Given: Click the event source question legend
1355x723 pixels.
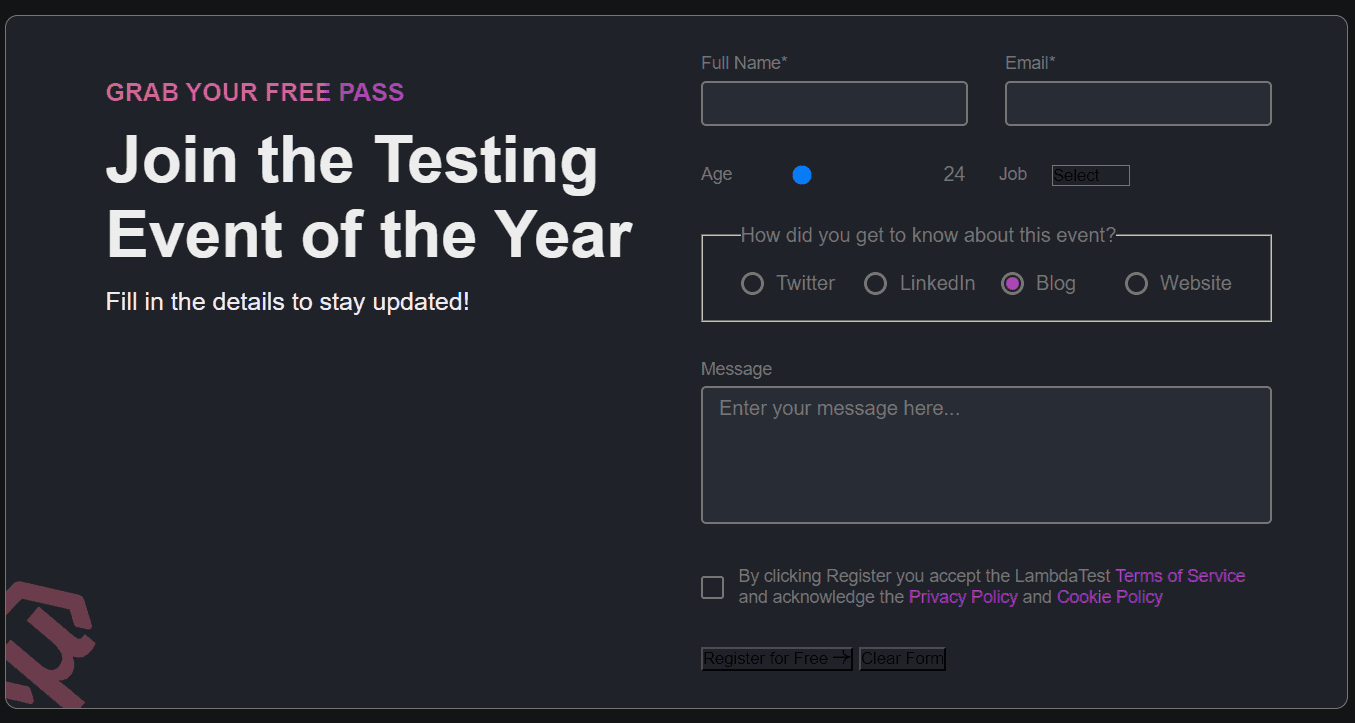Looking at the screenshot, I should coord(928,236).
